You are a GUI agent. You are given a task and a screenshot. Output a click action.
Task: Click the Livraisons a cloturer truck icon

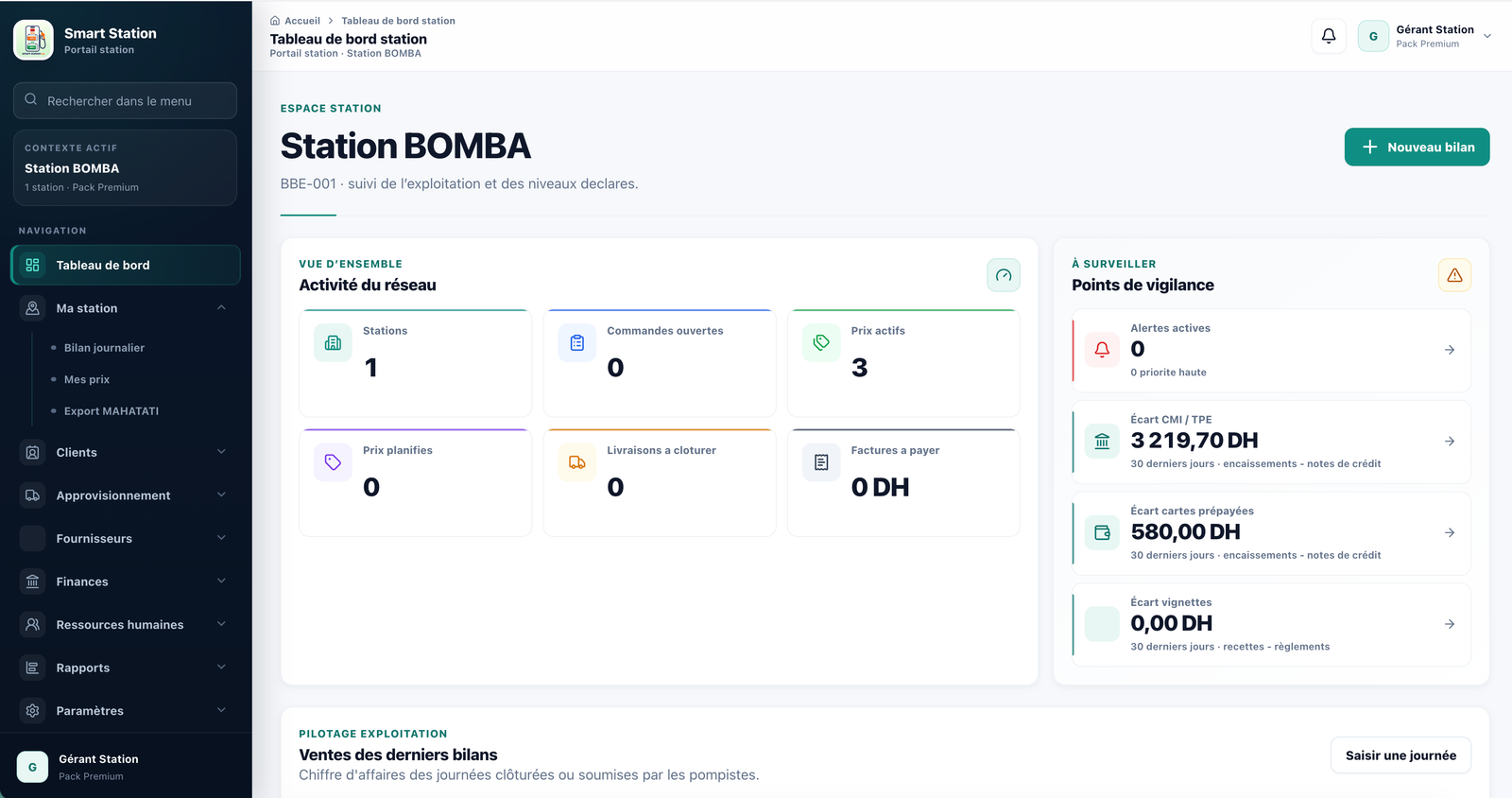577,462
